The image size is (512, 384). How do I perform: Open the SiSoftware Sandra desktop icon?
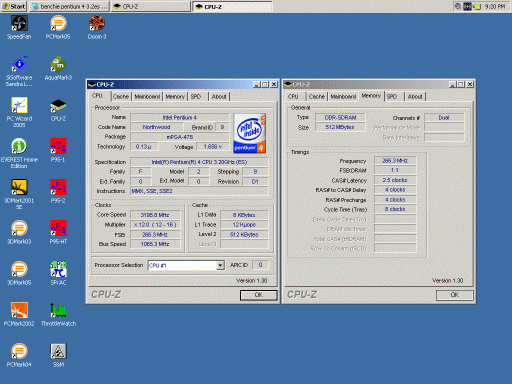(19, 71)
